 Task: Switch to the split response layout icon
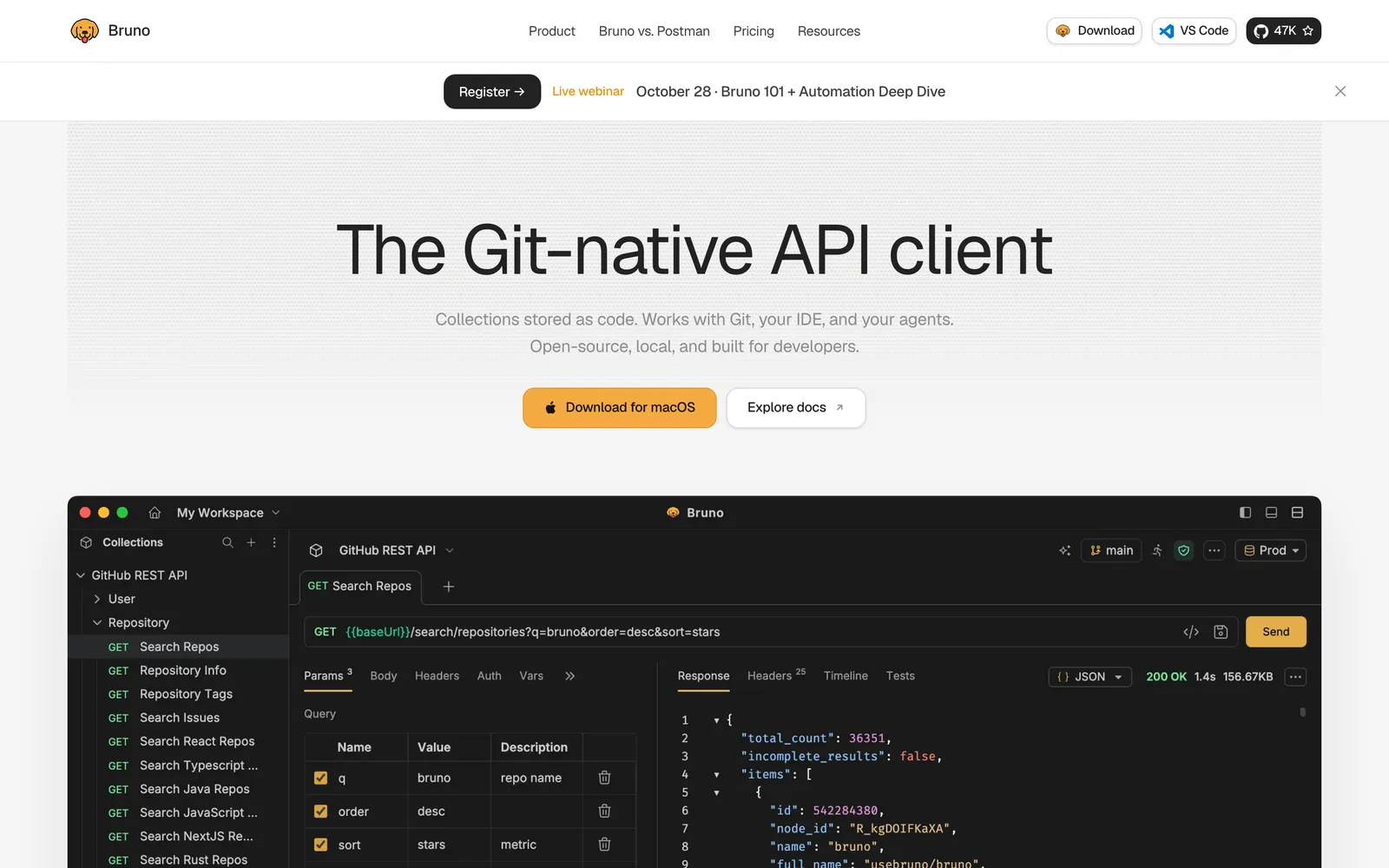point(1297,513)
